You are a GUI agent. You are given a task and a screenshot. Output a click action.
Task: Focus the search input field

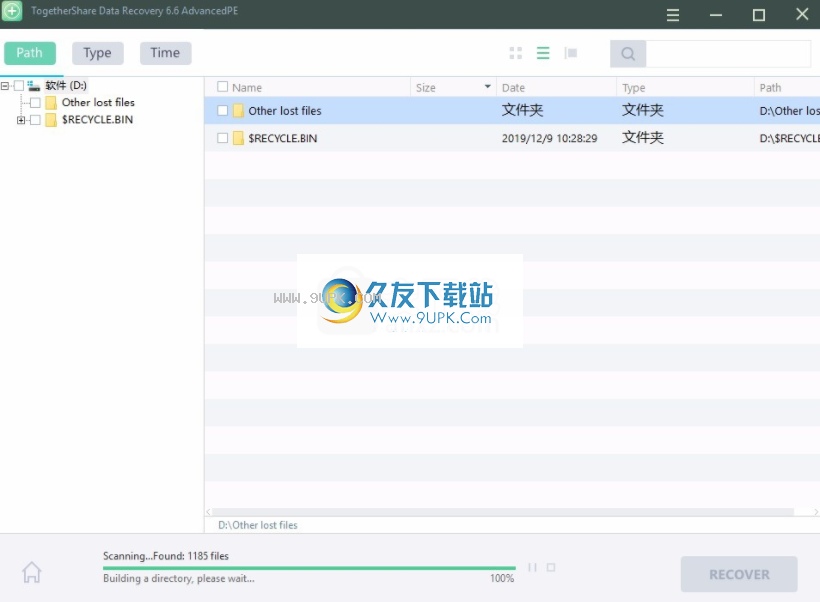click(x=728, y=53)
